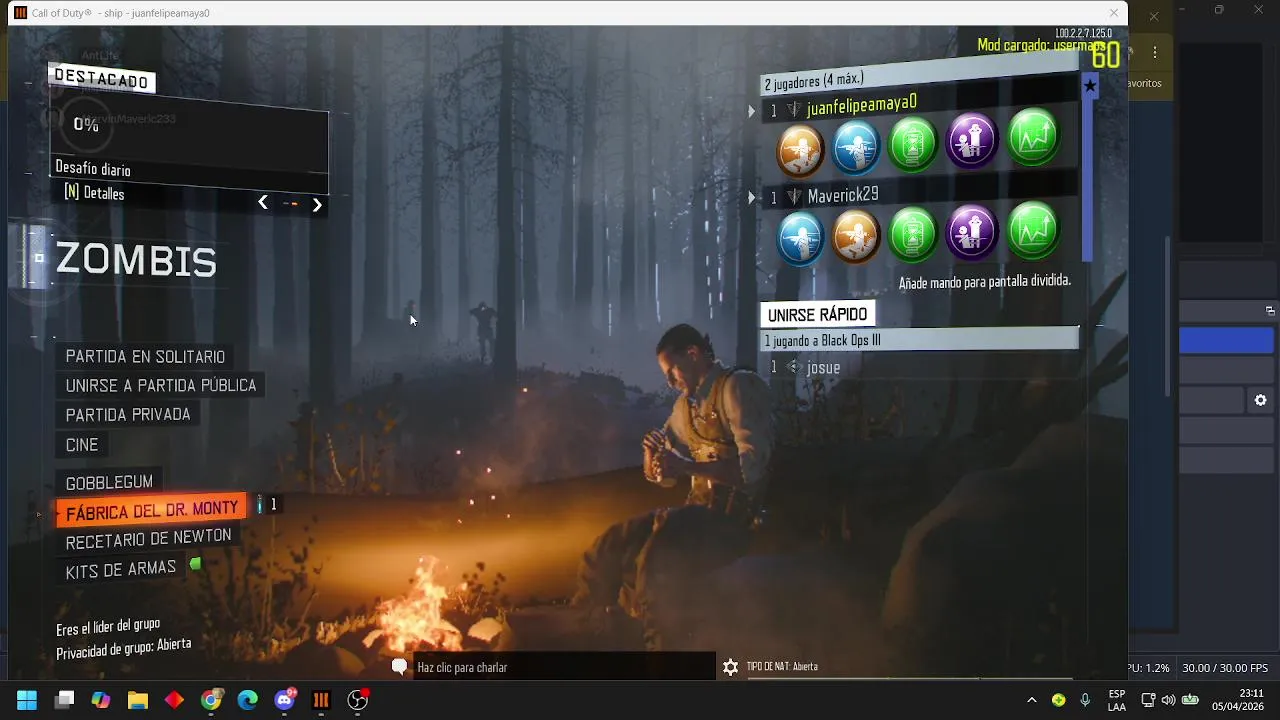Open File Explorer from the taskbar
Image resolution: width=1280 pixels, height=720 pixels.
(x=137, y=700)
